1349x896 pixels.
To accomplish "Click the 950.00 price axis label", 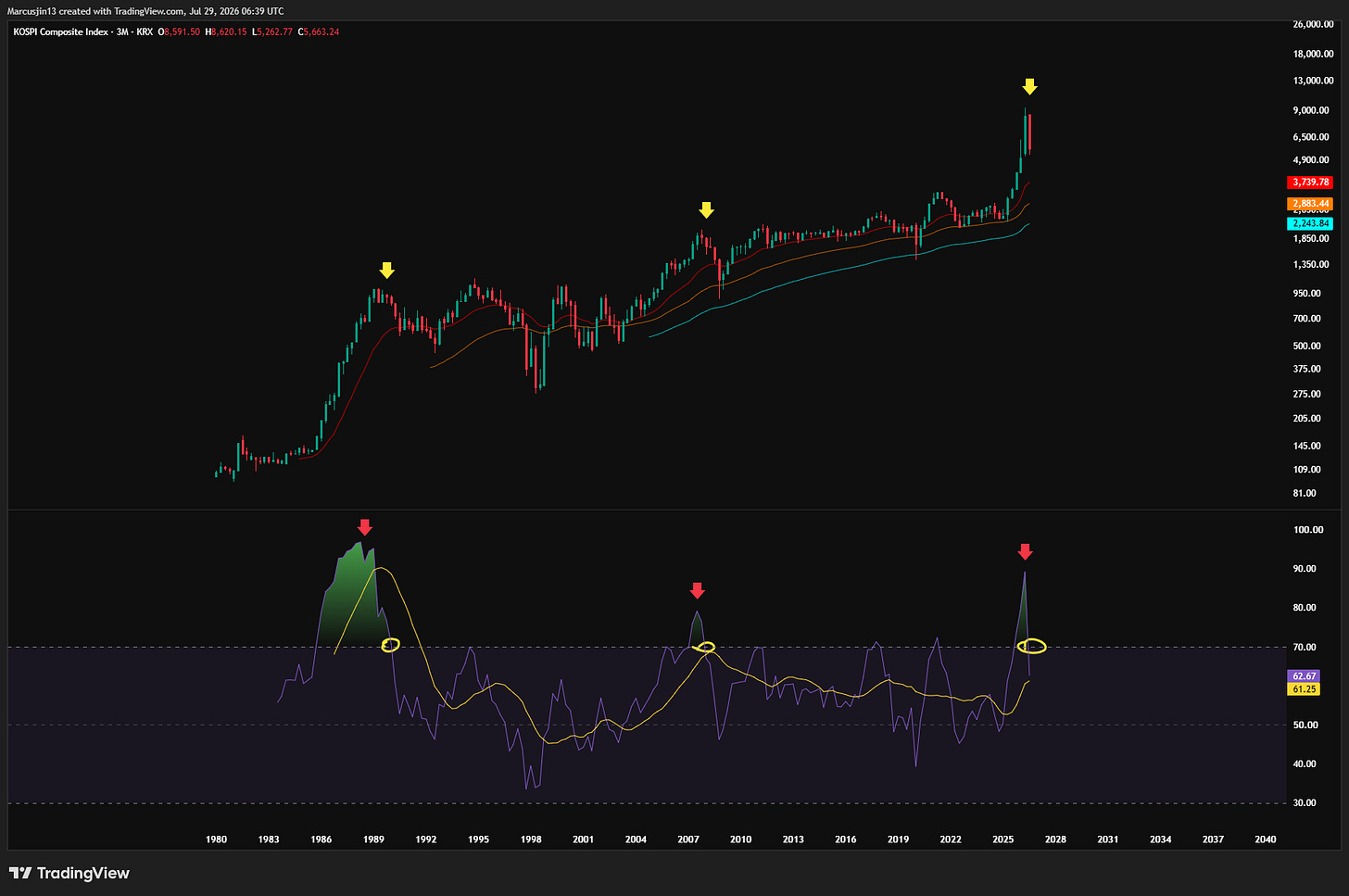I will click(x=1307, y=294).
